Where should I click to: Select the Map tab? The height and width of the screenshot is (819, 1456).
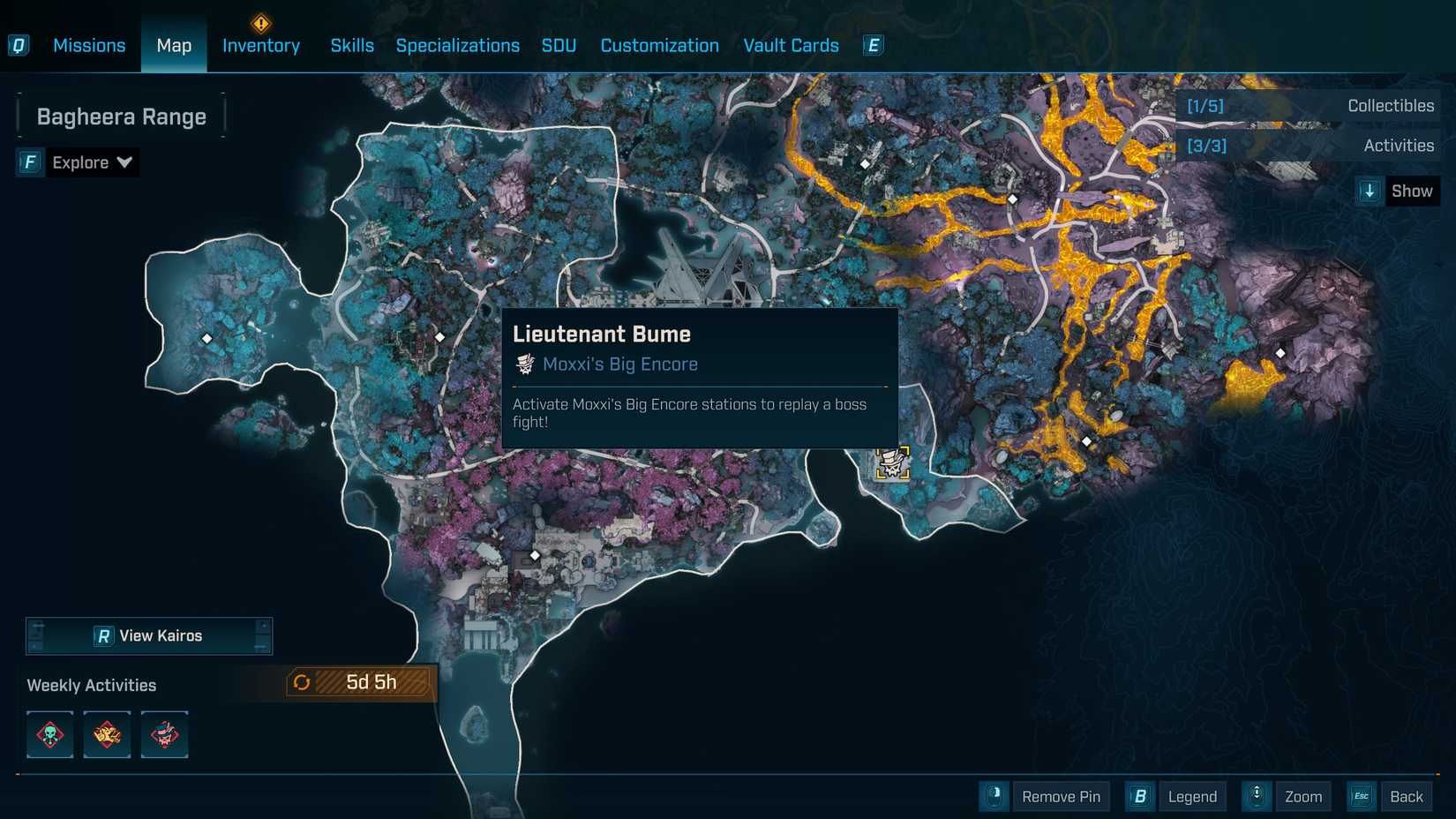174,46
